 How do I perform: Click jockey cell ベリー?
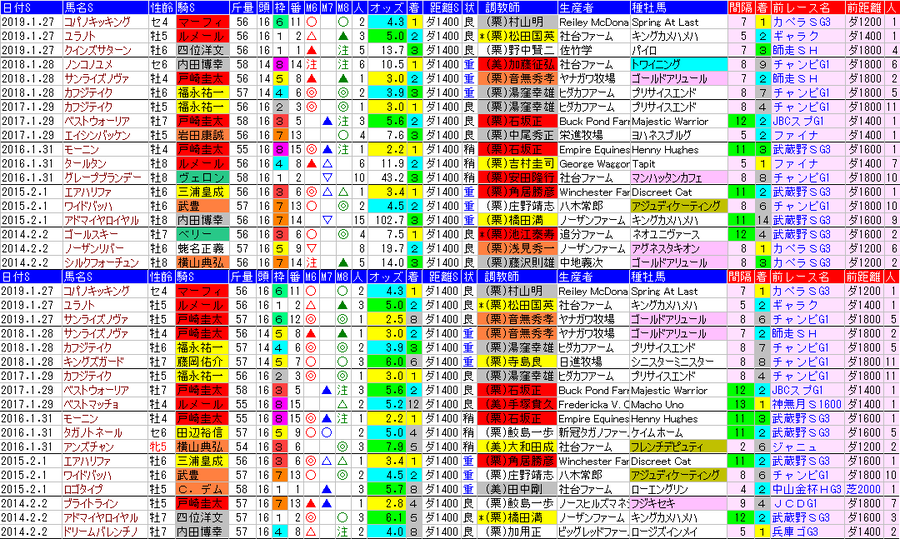202,234
